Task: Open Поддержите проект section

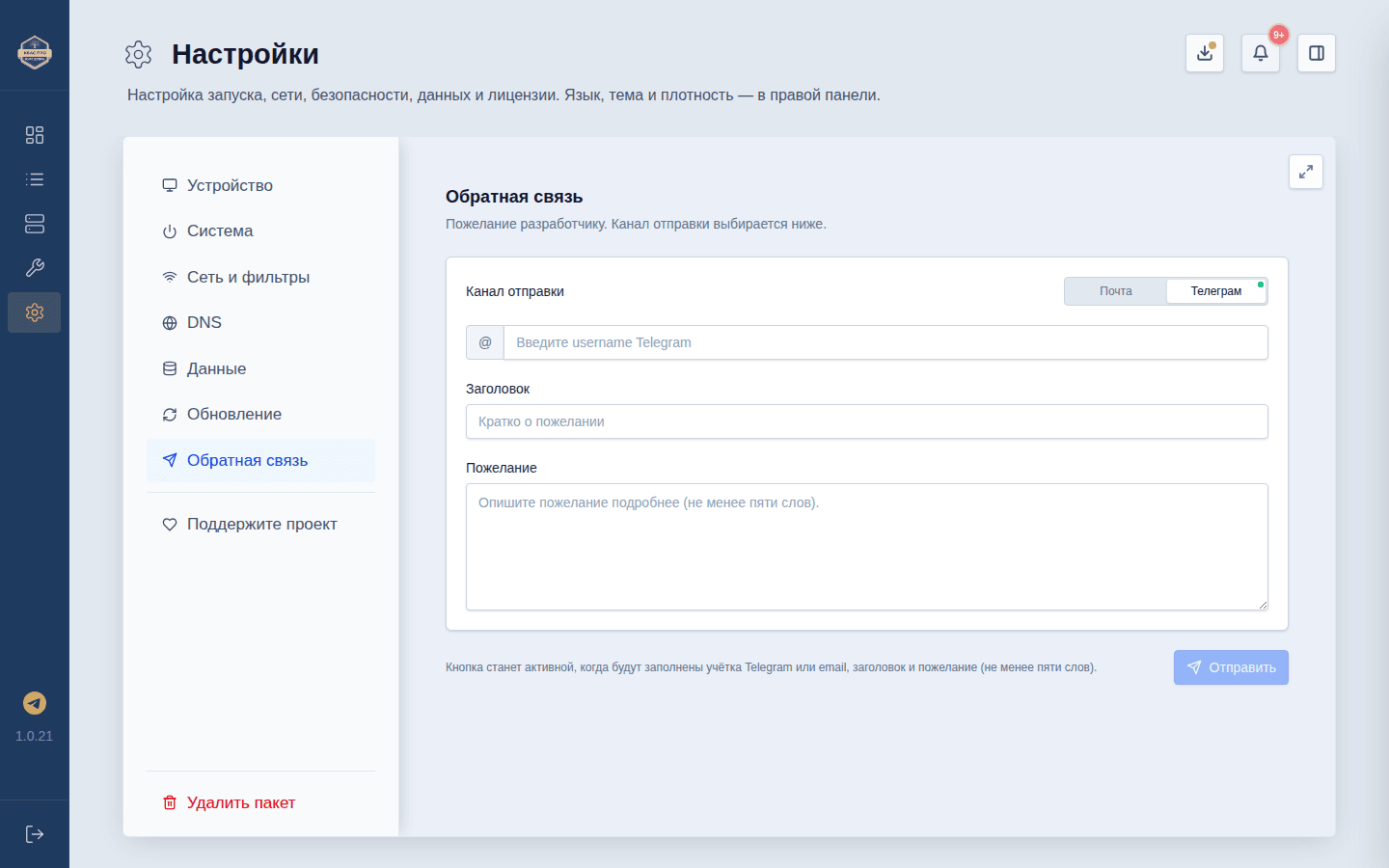Action: tap(260, 525)
